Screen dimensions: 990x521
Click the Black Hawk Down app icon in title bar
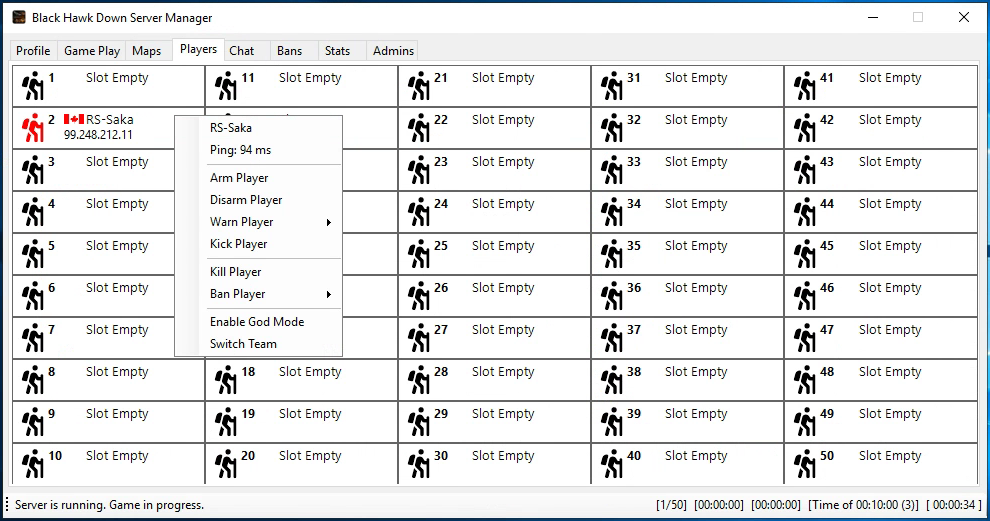[19, 17]
